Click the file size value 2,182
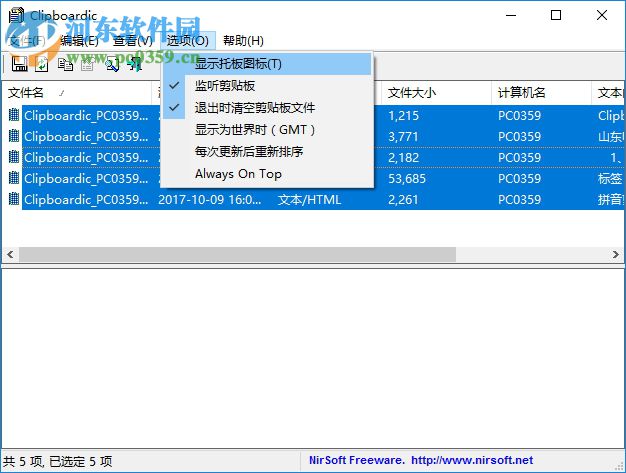The width and height of the screenshot is (626, 473). [x=404, y=158]
